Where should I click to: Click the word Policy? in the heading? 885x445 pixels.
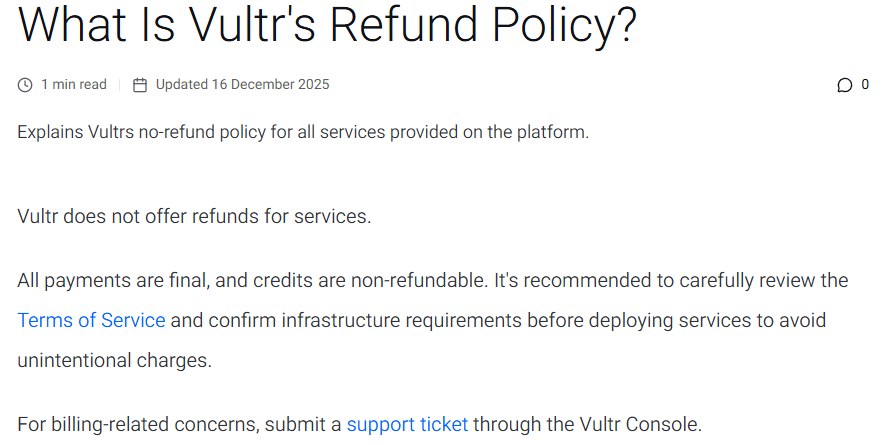(565, 26)
